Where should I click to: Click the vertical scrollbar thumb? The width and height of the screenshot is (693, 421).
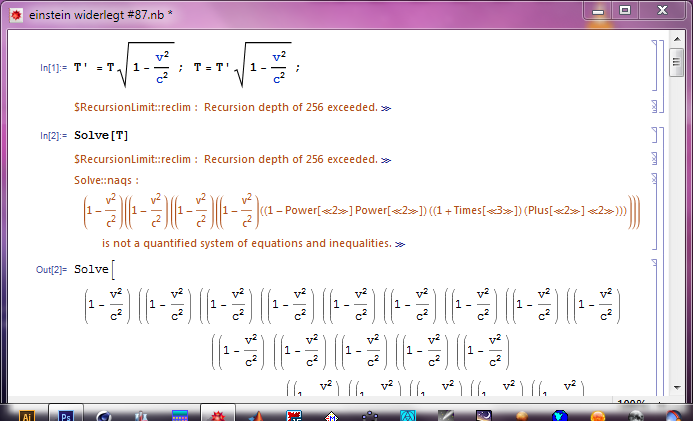[x=677, y=61]
